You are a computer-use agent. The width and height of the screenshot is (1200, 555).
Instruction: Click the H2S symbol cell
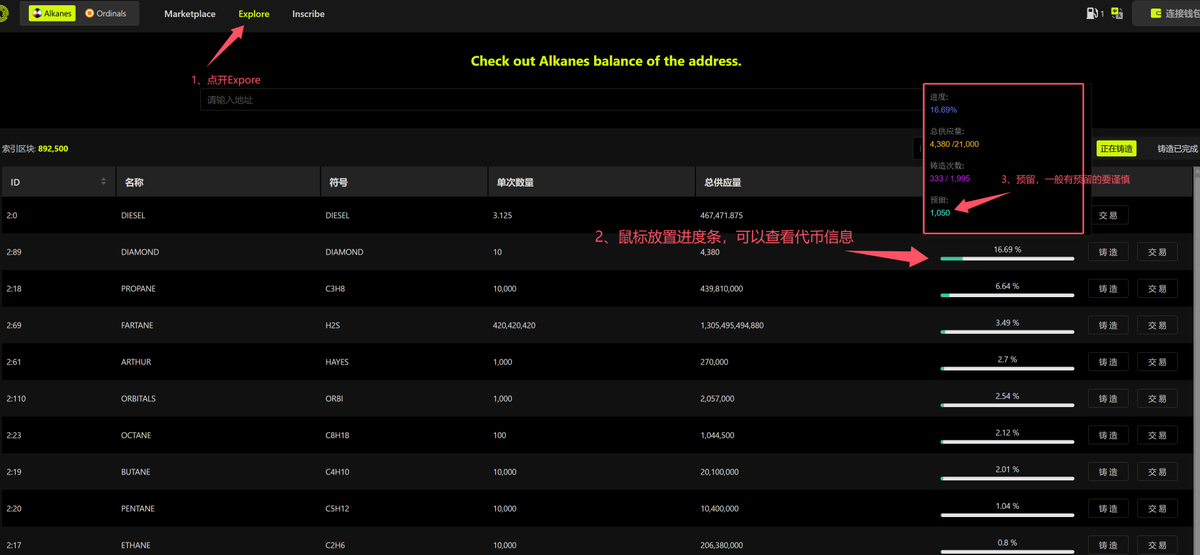[334, 325]
